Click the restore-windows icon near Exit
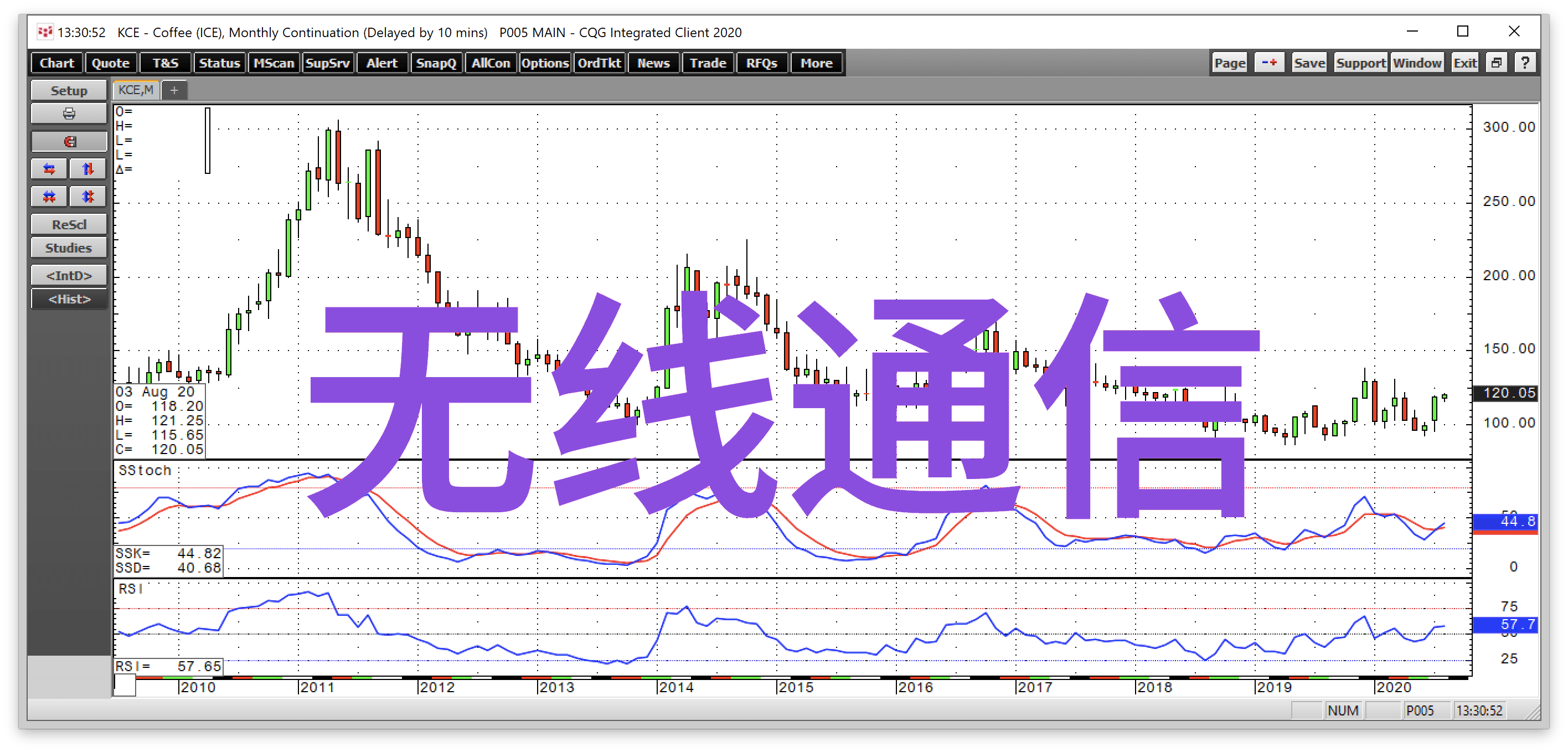Viewport: 1568px width, 752px height. pos(1497,63)
